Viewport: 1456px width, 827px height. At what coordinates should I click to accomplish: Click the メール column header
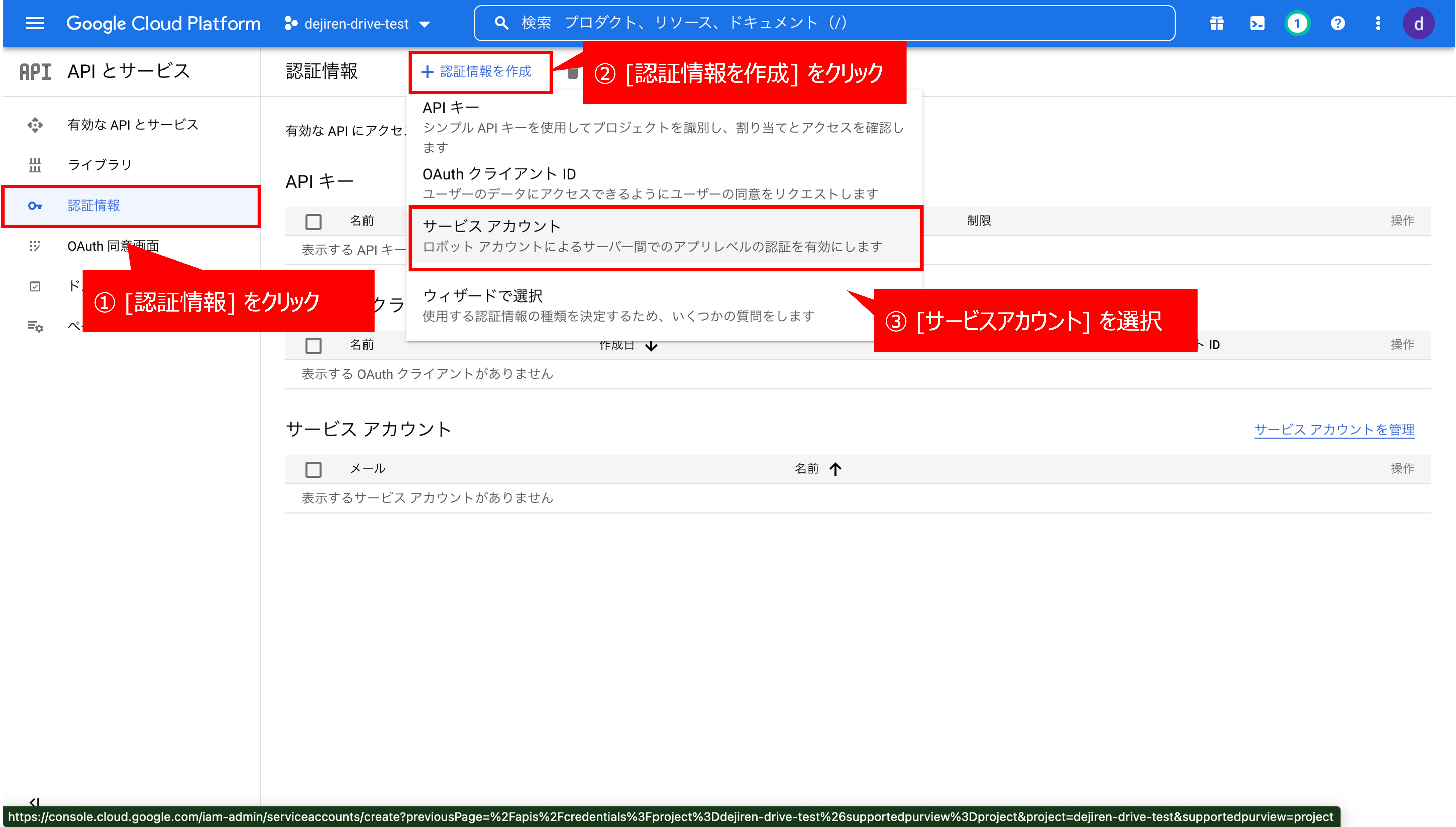click(x=368, y=468)
